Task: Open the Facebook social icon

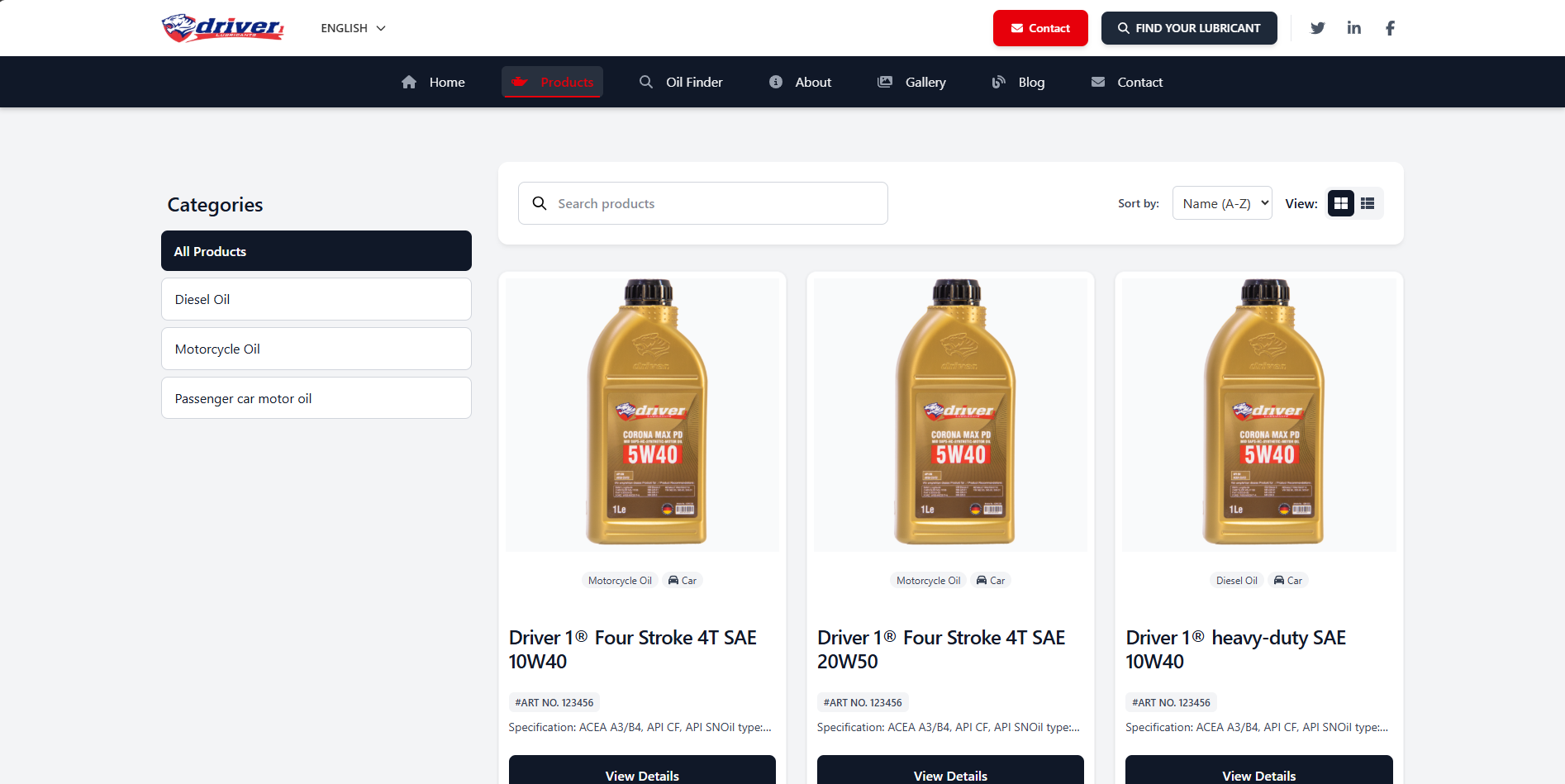Action: click(1390, 28)
